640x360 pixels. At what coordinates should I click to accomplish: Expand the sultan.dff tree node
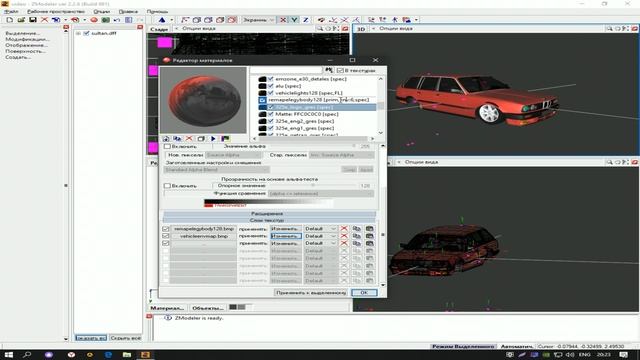pyautogui.click(x=78, y=33)
